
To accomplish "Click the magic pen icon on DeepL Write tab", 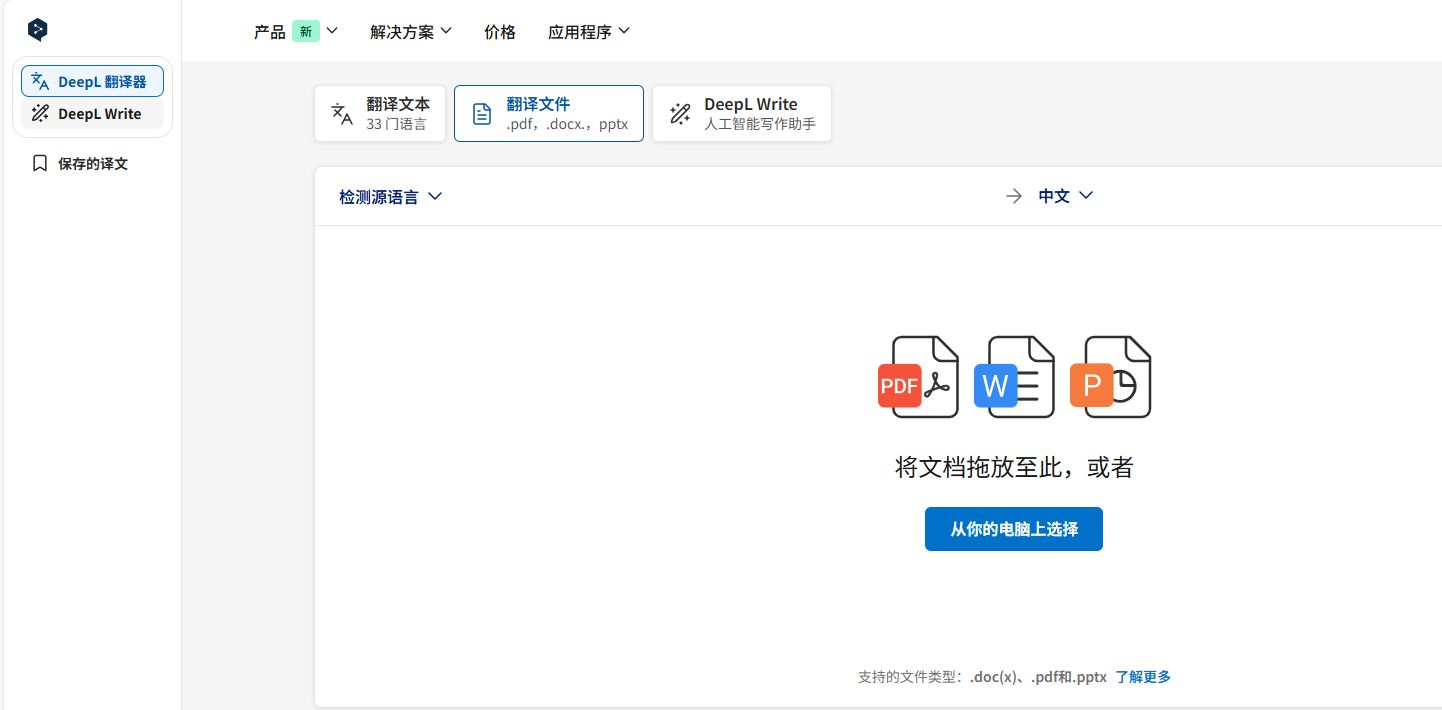I will [x=680, y=114].
